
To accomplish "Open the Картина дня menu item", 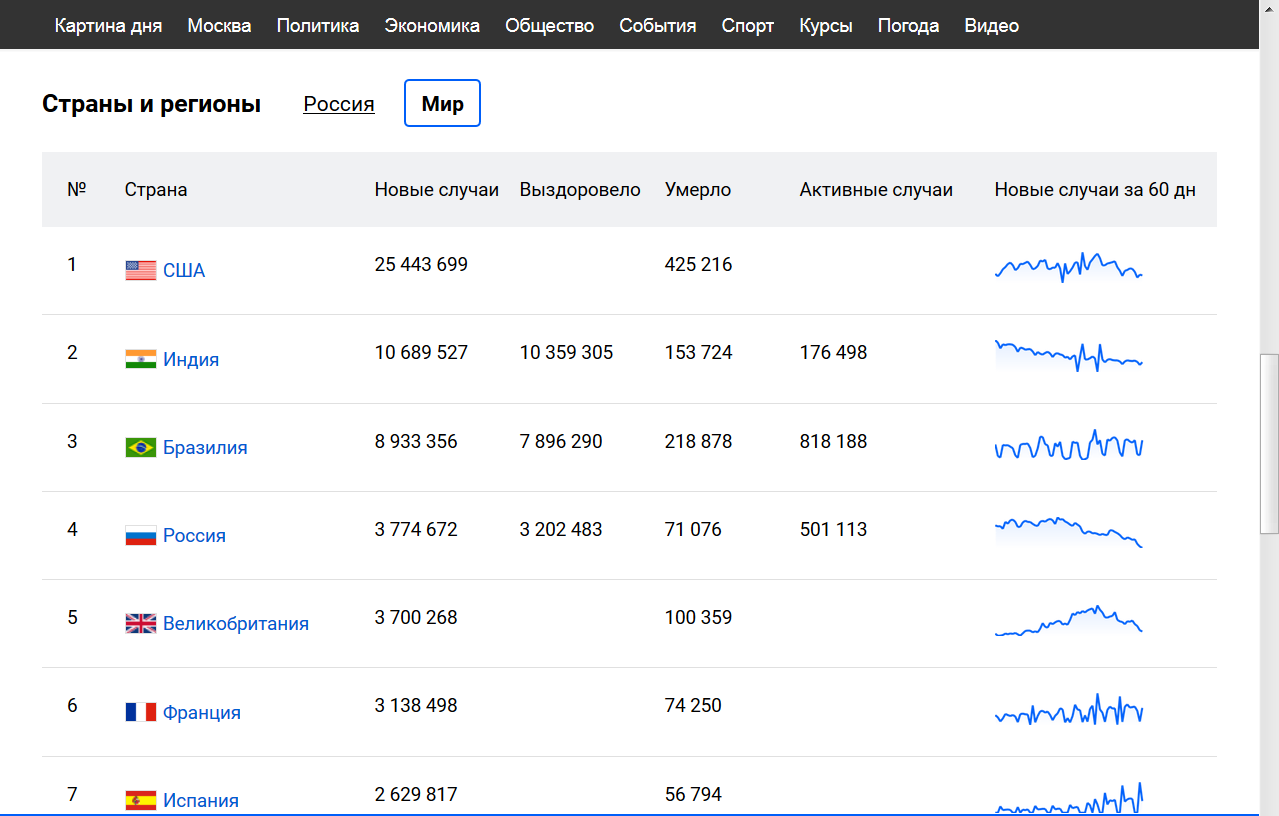I will coord(108,26).
